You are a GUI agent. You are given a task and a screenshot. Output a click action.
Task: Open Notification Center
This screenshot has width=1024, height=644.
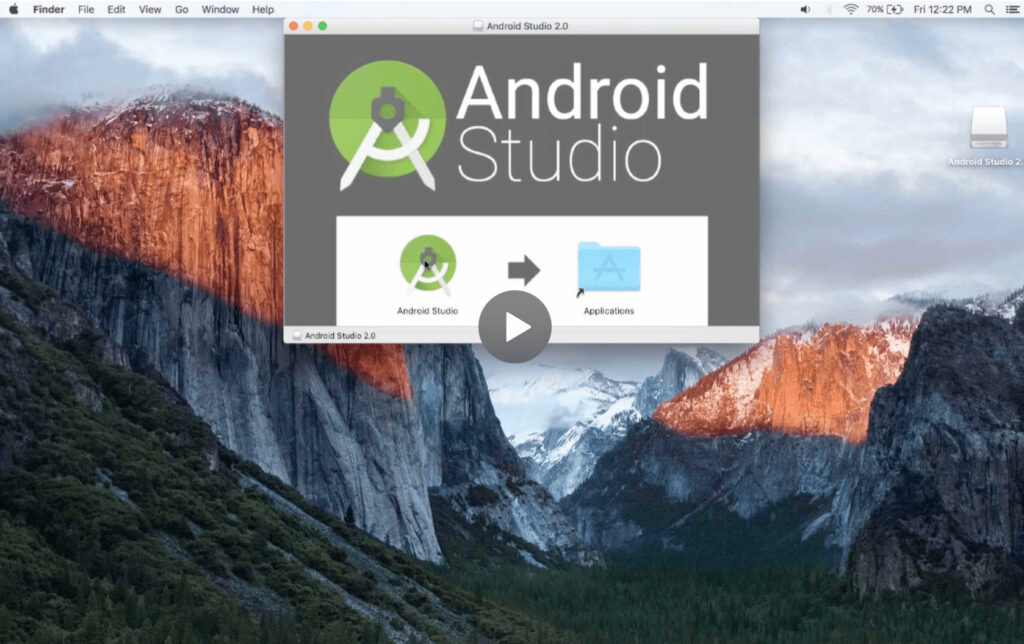[x=1012, y=9]
